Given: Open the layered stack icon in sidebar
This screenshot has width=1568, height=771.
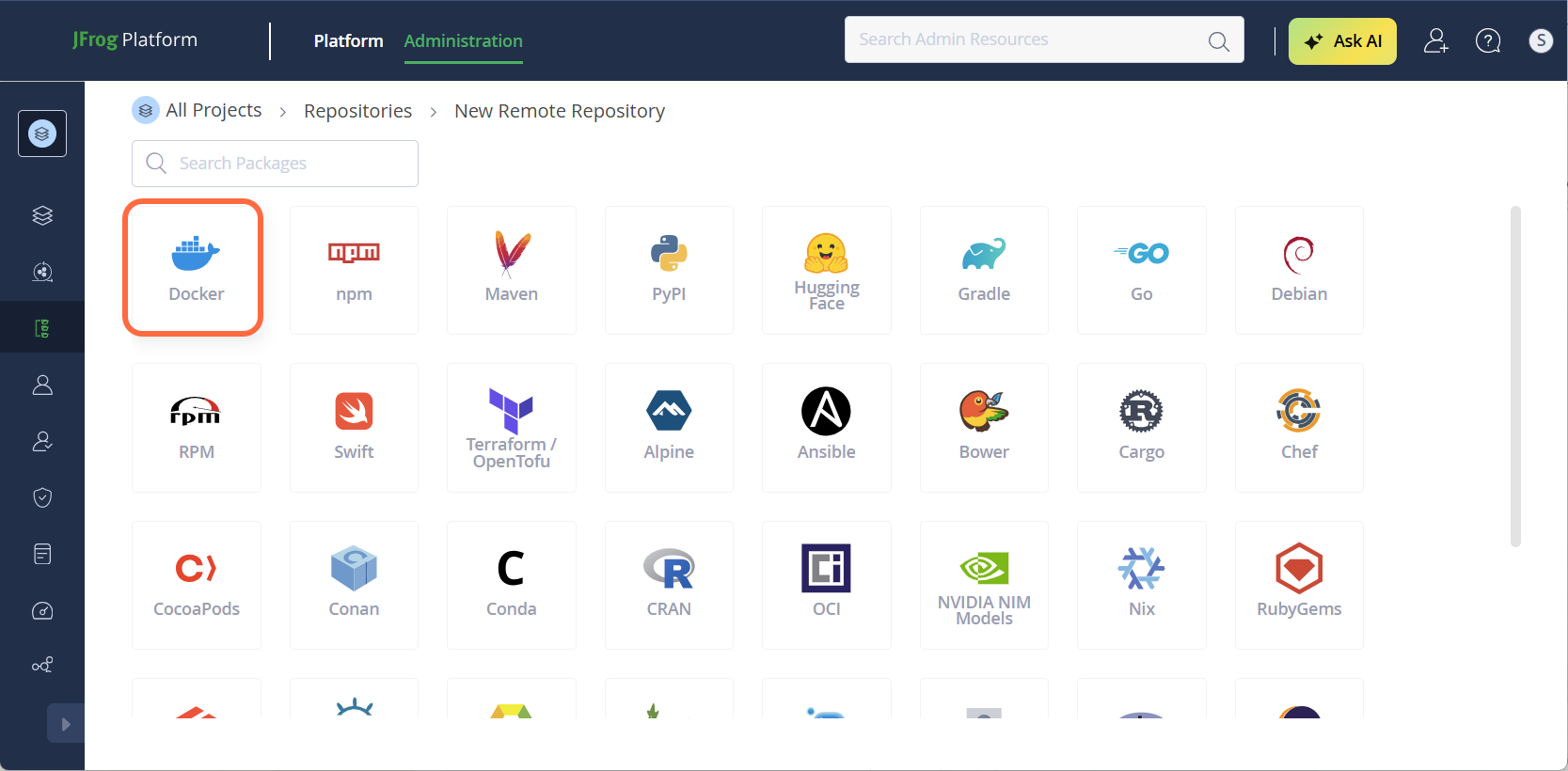Looking at the screenshot, I should pyautogui.click(x=42, y=215).
